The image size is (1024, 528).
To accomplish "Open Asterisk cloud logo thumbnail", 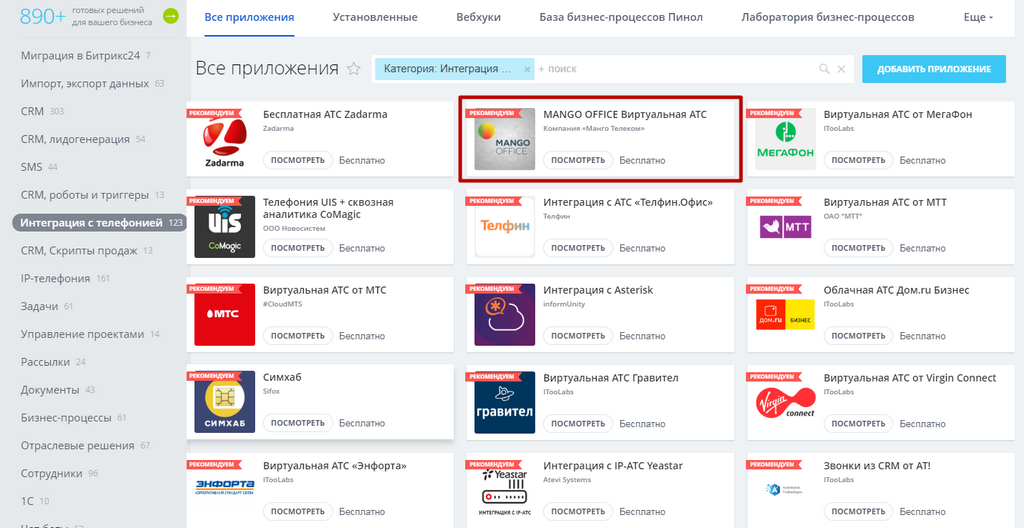I will [x=504, y=314].
